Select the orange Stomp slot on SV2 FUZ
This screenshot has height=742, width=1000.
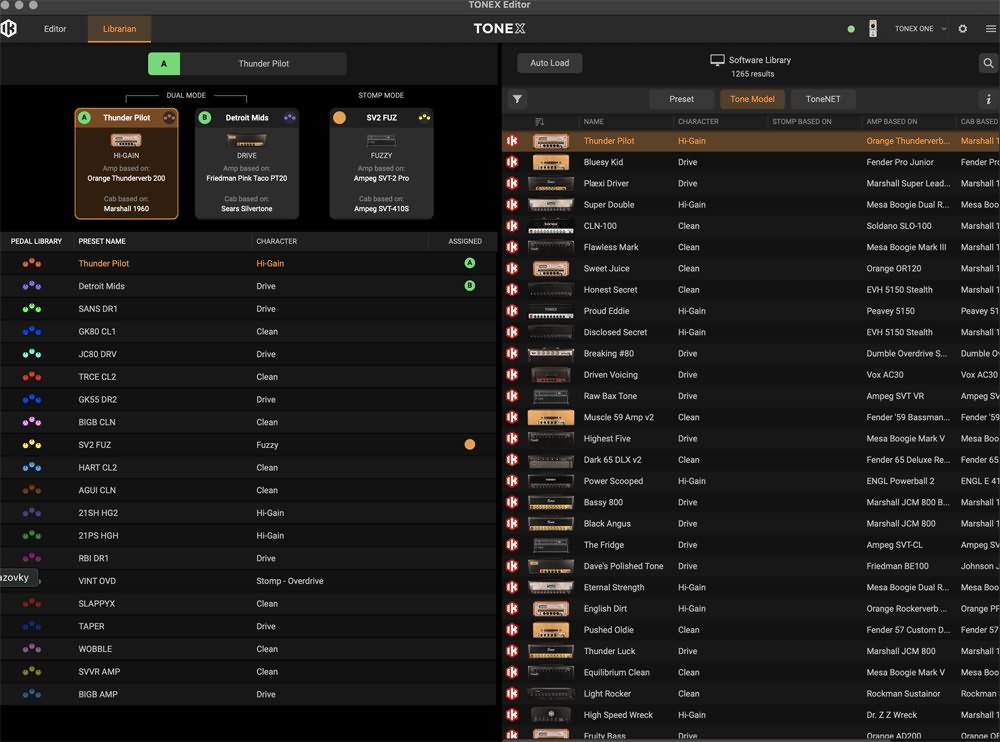(x=340, y=118)
